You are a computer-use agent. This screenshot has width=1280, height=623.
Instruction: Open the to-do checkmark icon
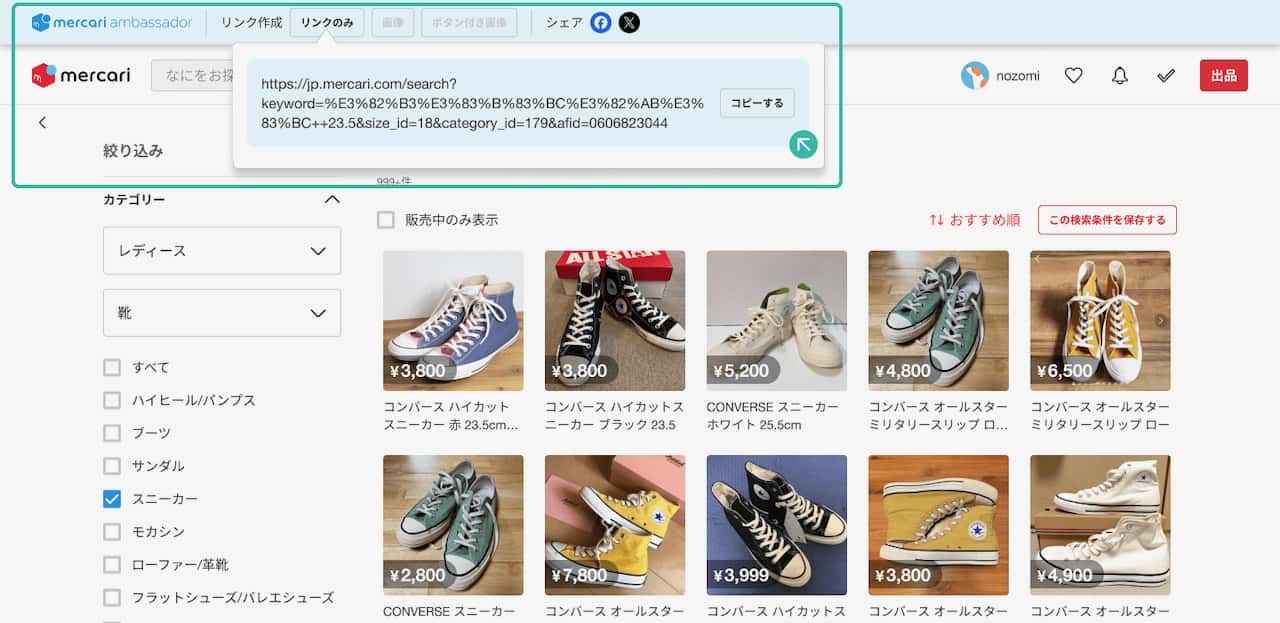pyautogui.click(x=1166, y=75)
